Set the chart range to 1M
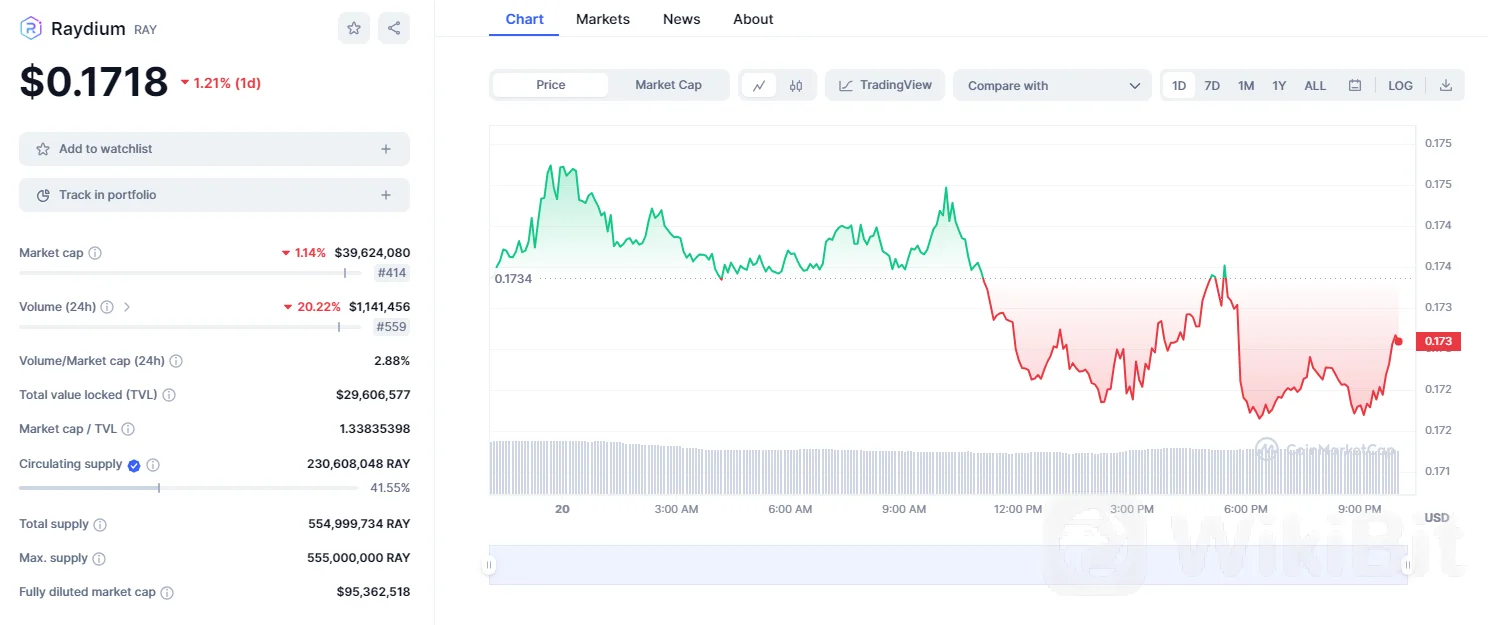 tap(1246, 85)
